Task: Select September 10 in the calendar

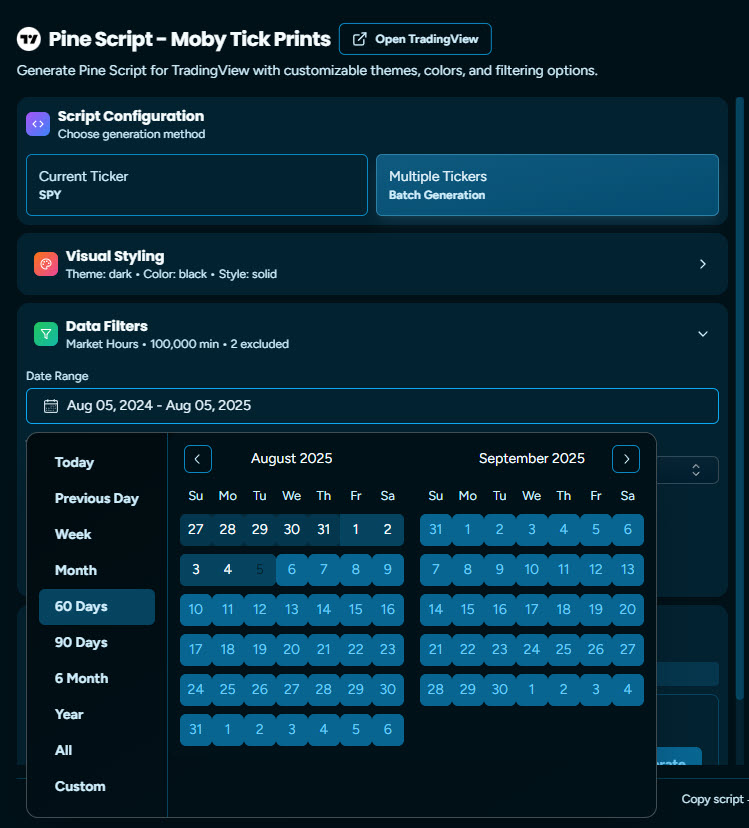Action: (x=531, y=569)
